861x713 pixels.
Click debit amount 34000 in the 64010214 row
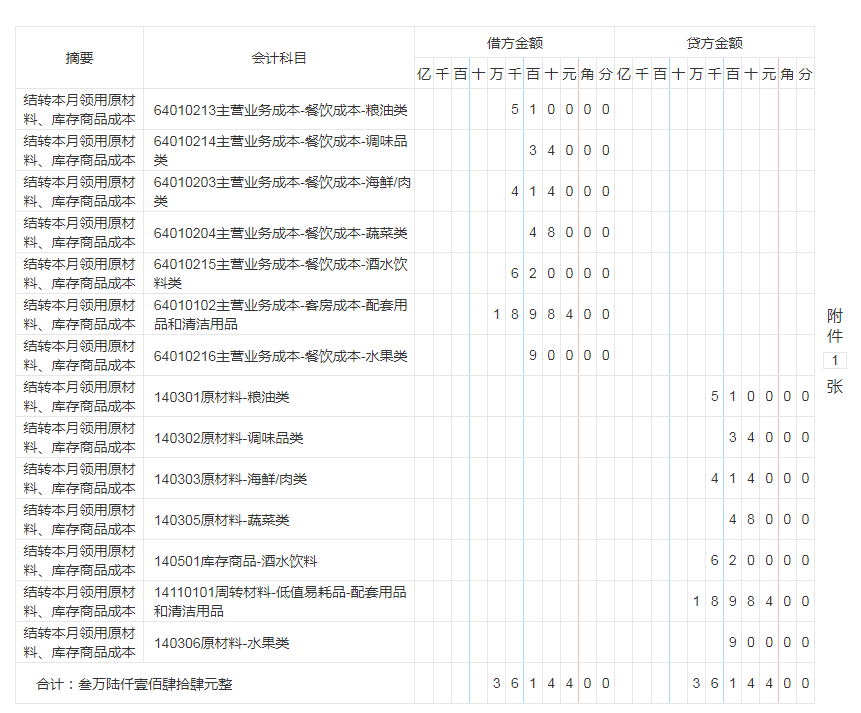click(x=569, y=151)
